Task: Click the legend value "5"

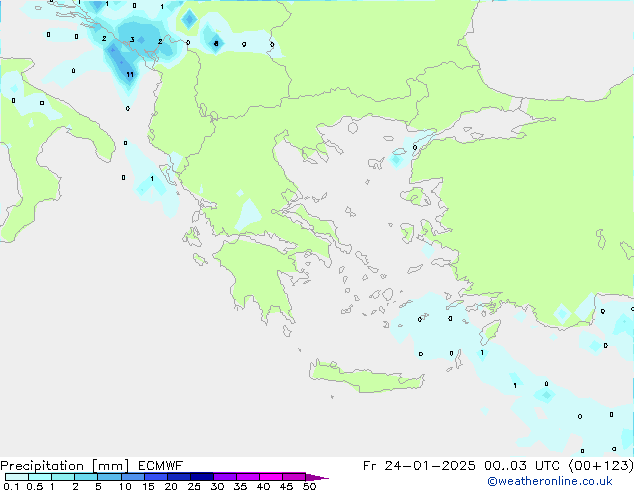Action: pos(98,486)
